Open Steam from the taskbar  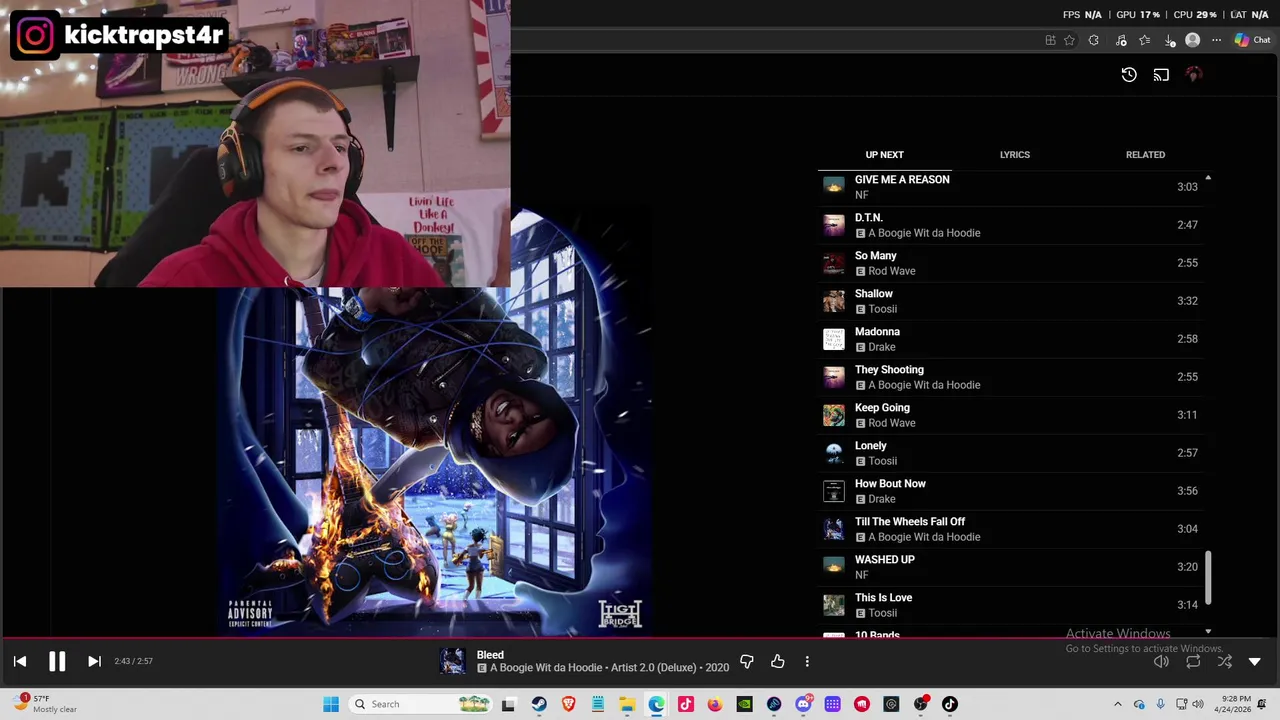(x=538, y=704)
